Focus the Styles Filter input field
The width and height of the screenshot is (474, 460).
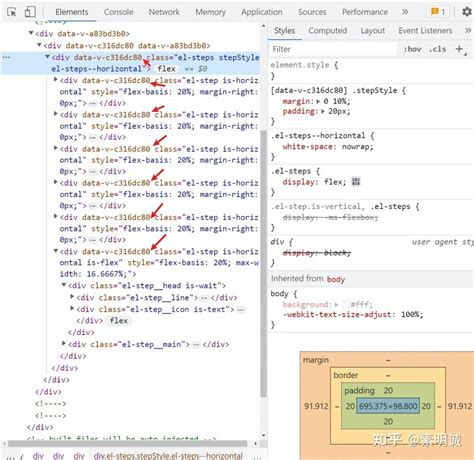coord(333,49)
